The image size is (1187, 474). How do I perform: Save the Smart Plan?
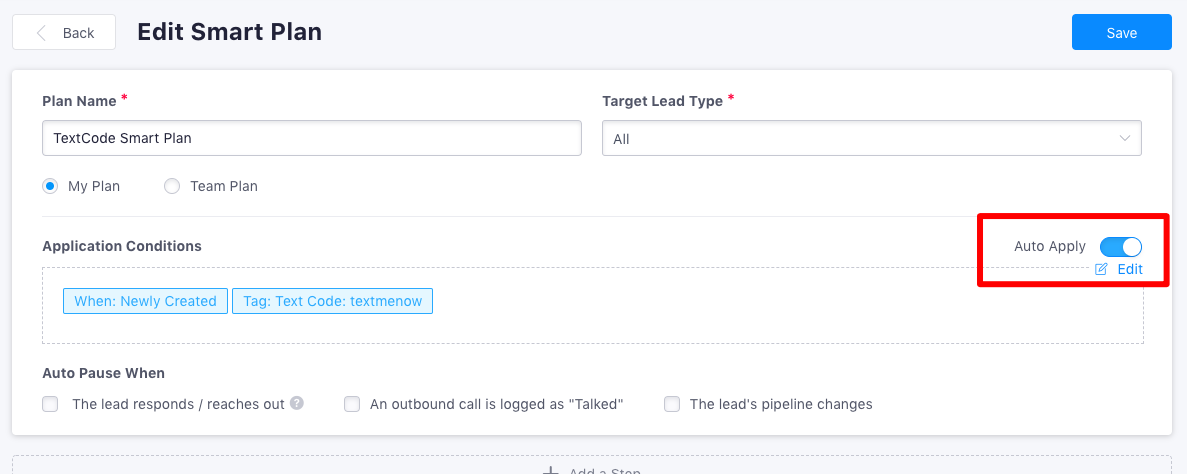point(1121,33)
